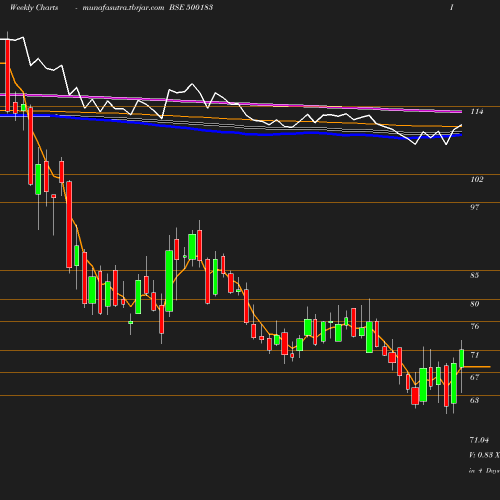Click the 97 price axis label
The image size is (500, 500).
pyautogui.click(x=475, y=207)
